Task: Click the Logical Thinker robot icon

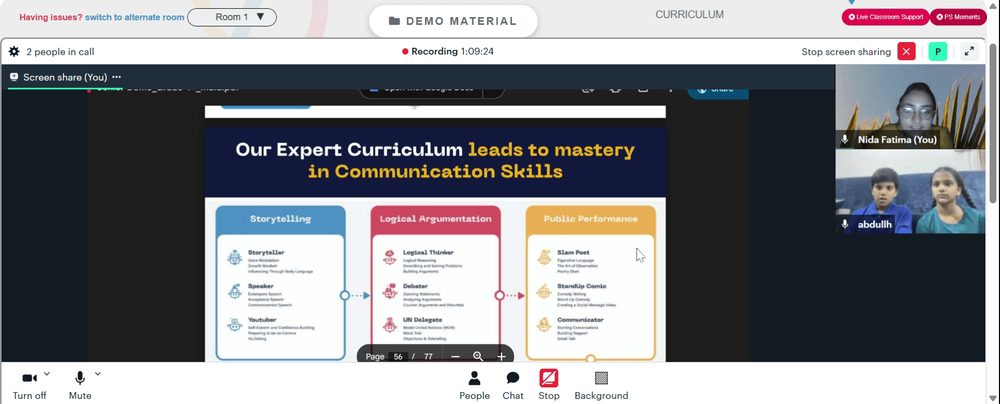Action: pyautogui.click(x=390, y=257)
